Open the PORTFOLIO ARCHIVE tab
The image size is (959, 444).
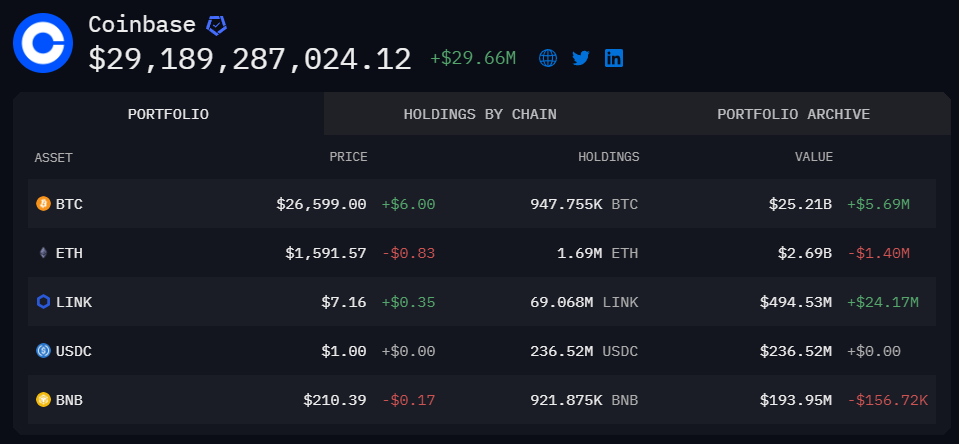[x=793, y=114]
